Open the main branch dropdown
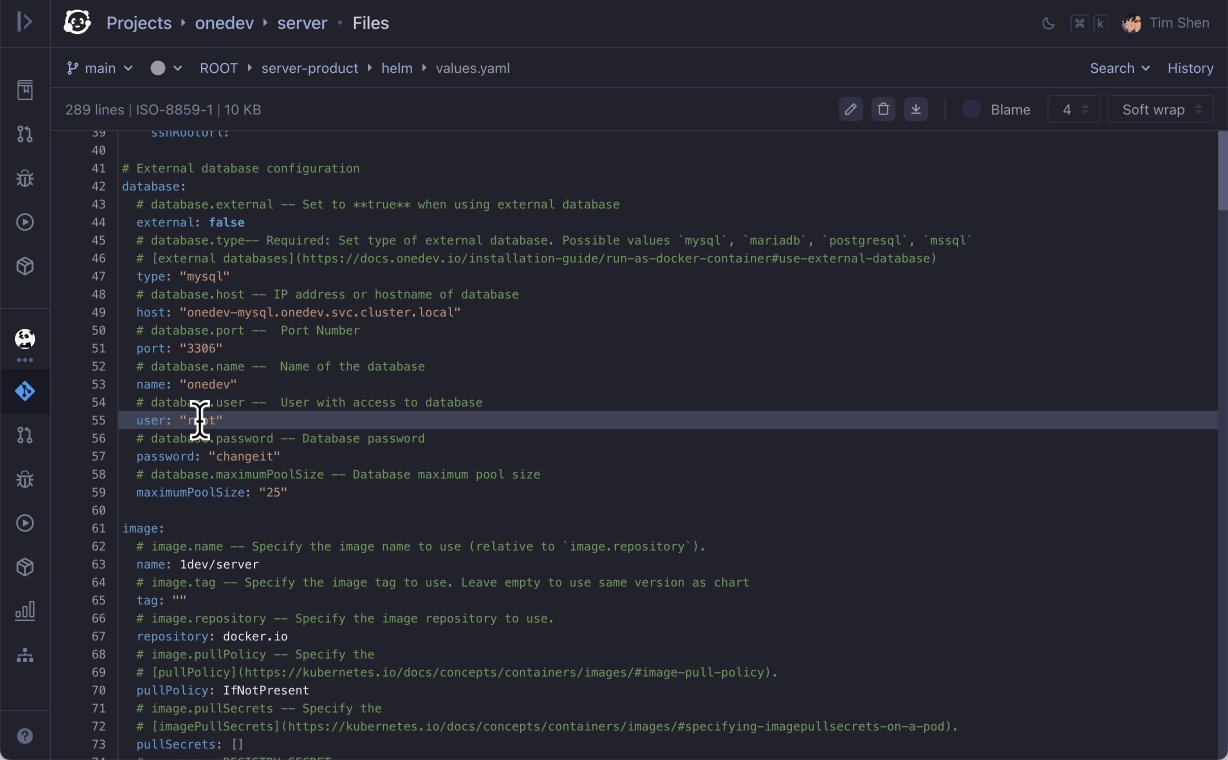The width and height of the screenshot is (1228, 760). [99, 68]
